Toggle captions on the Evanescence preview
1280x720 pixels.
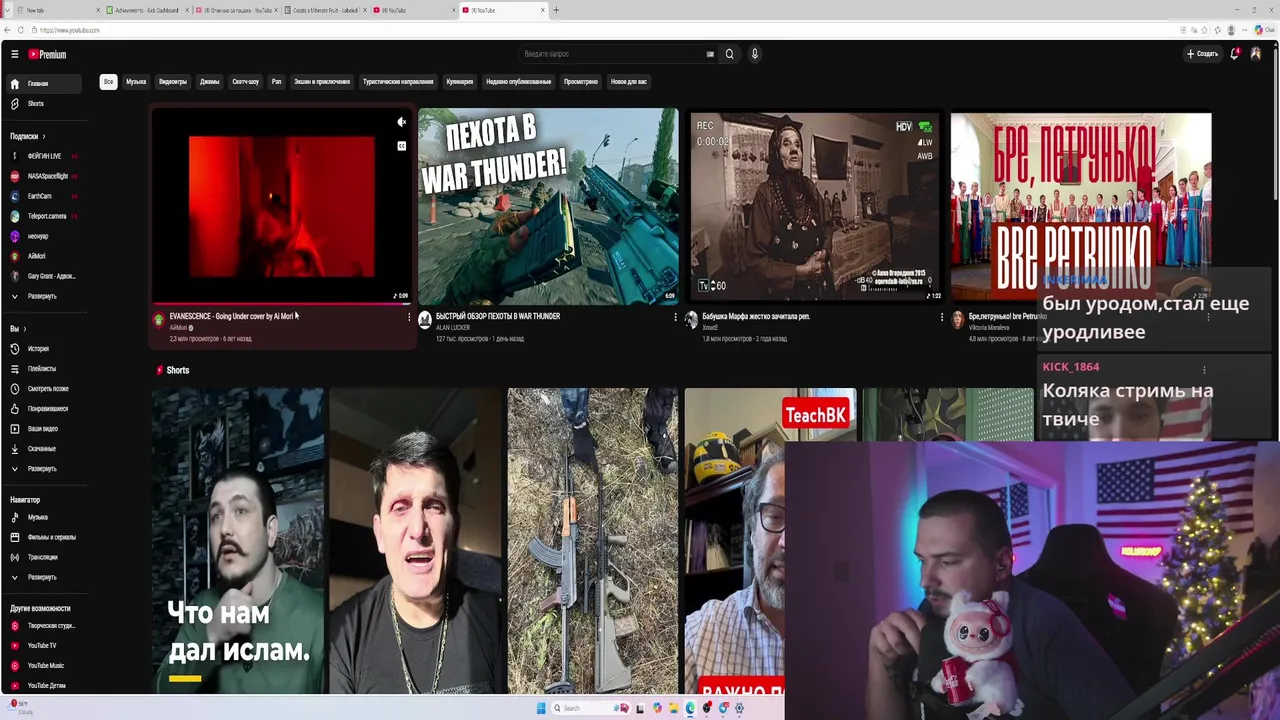click(x=402, y=146)
